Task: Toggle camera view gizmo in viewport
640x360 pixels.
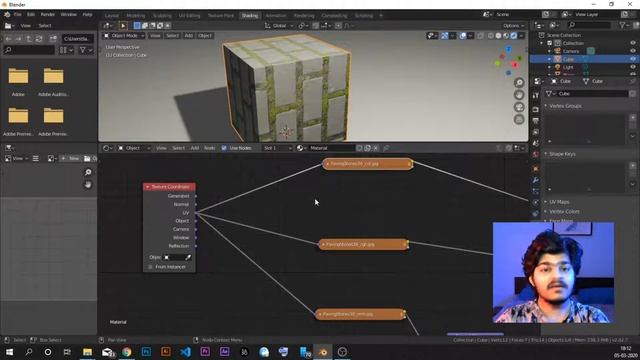Action: pyautogui.click(x=519, y=107)
